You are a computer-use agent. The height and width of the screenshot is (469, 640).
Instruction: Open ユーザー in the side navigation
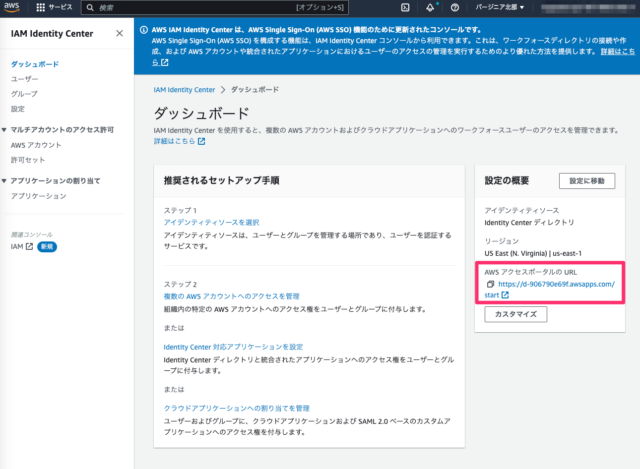click(24, 79)
